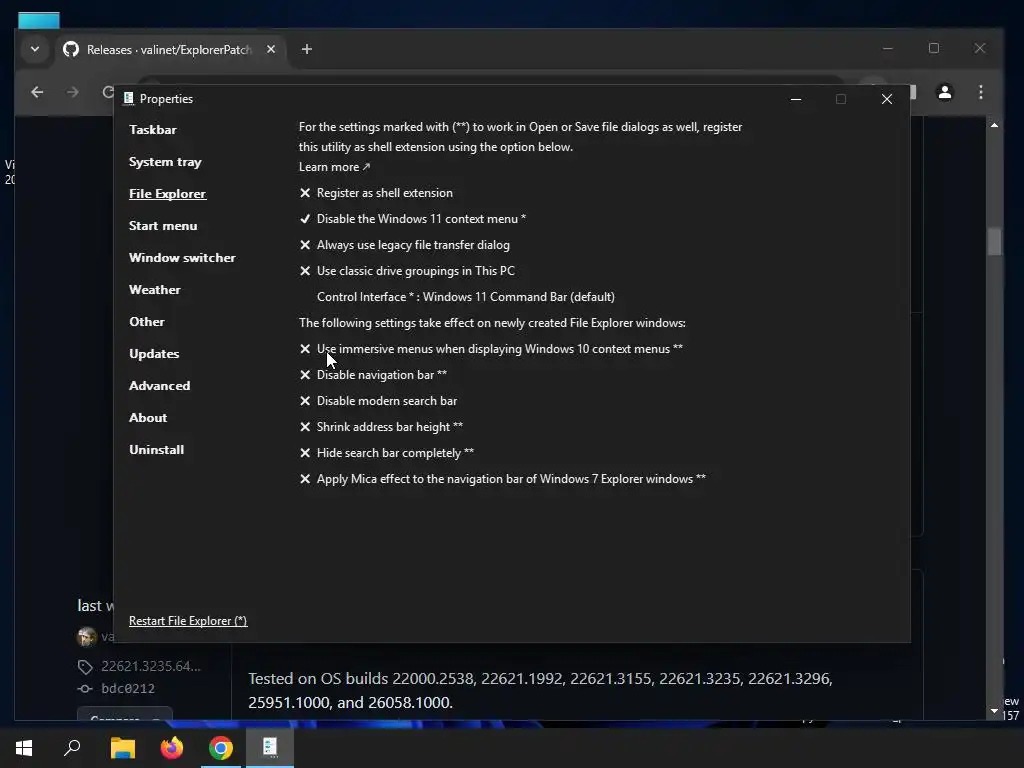Switch to Chrome in the taskbar

221,748
